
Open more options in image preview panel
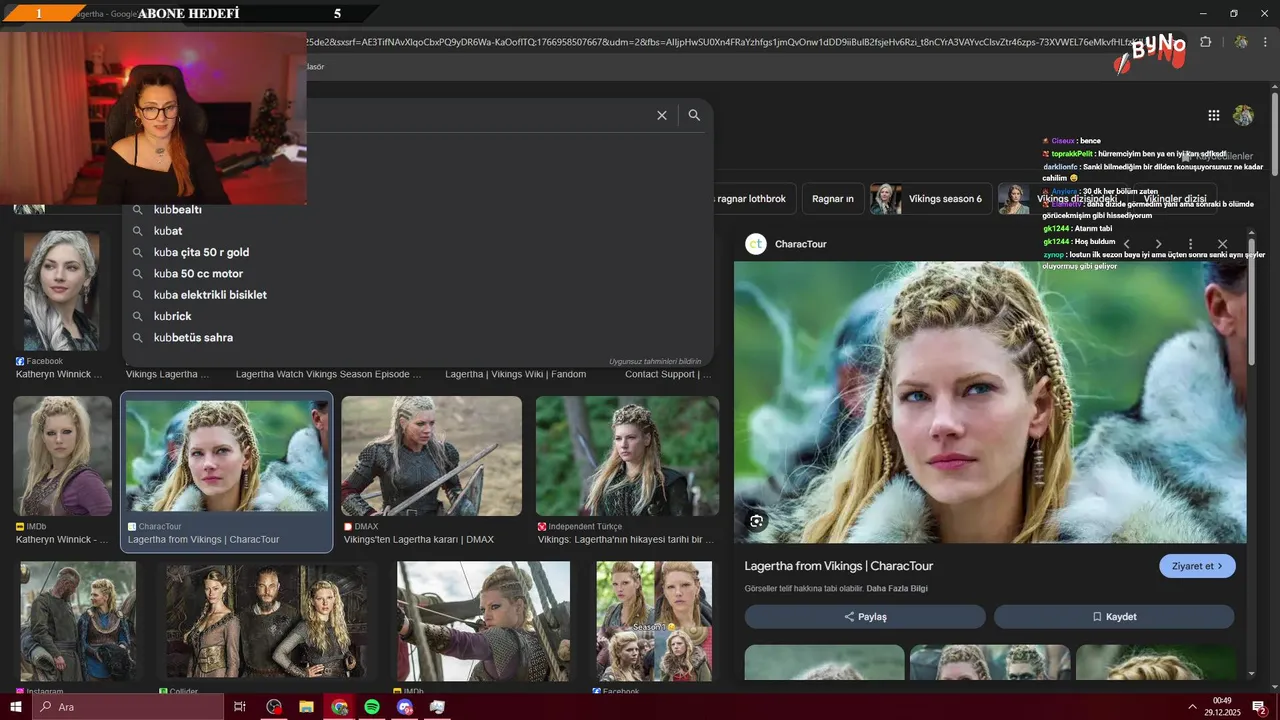pyautogui.click(x=1190, y=244)
